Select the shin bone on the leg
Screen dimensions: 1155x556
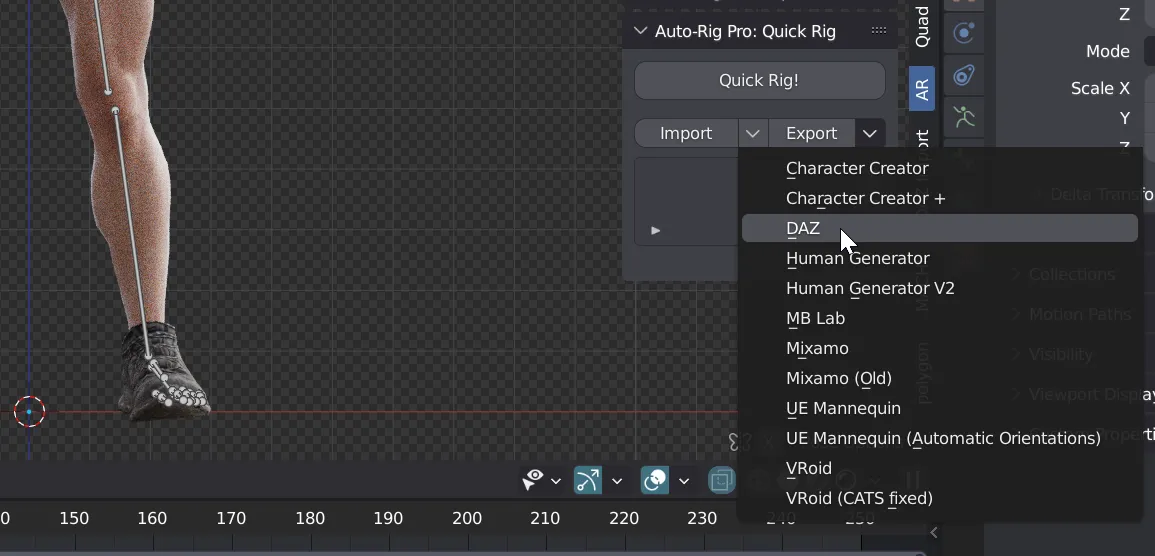point(132,233)
